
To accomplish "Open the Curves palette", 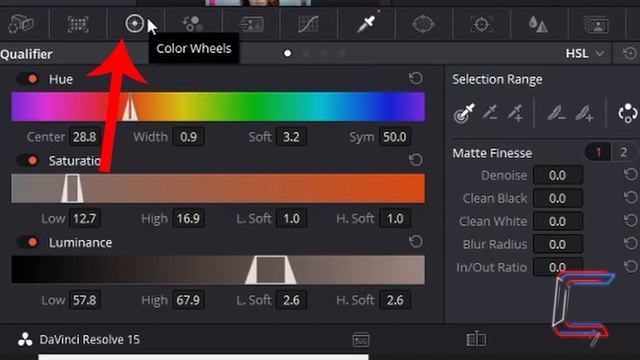I will (x=308, y=24).
